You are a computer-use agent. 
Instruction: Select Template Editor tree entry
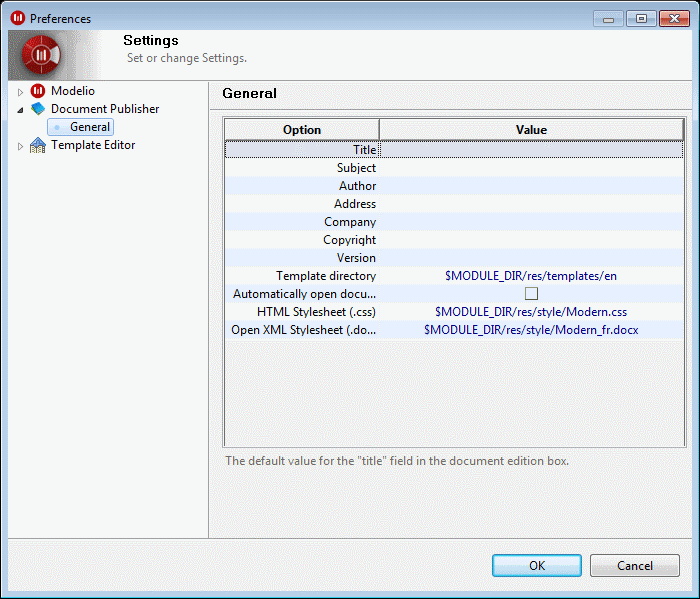pos(93,145)
